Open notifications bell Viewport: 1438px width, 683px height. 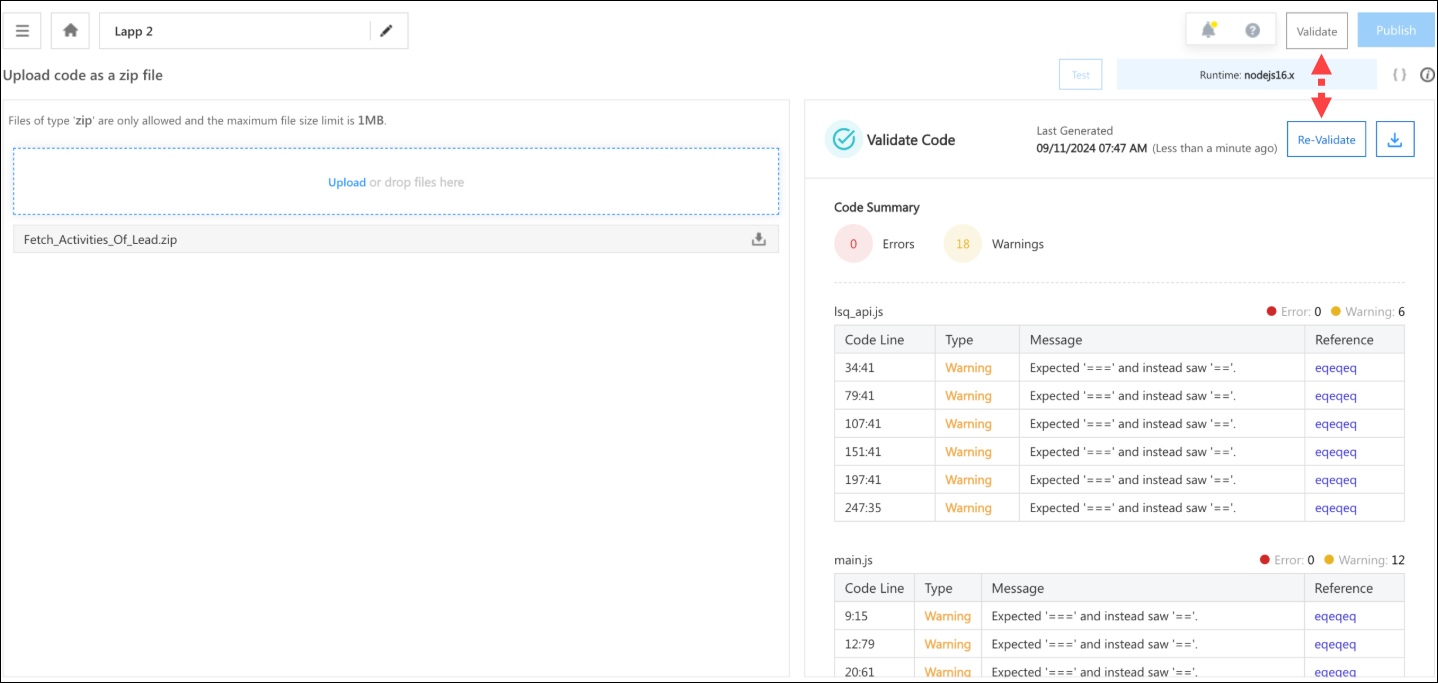(1209, 30)
